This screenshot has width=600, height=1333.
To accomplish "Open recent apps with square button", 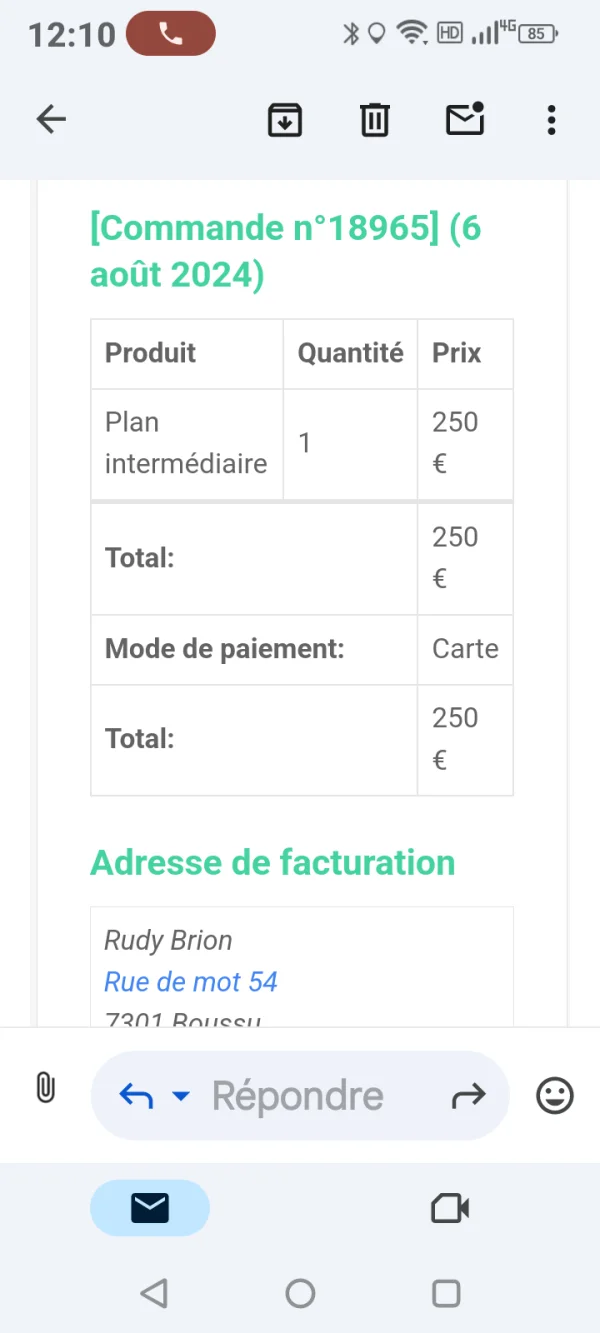I will pyautogui.click(x=446, y=1293).
